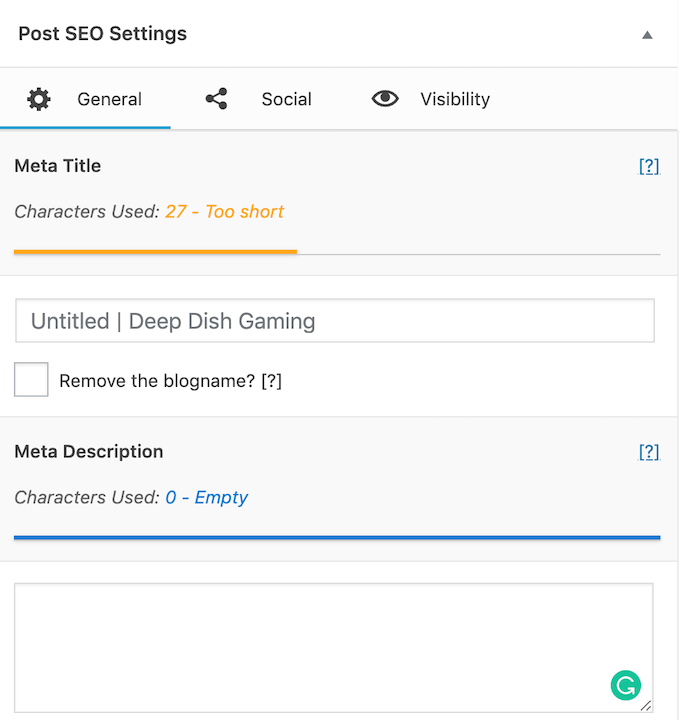This screenshot has width=680, height=720.
Task: Click the blue Meta Description character bar
Action: [x=337, y=537]
